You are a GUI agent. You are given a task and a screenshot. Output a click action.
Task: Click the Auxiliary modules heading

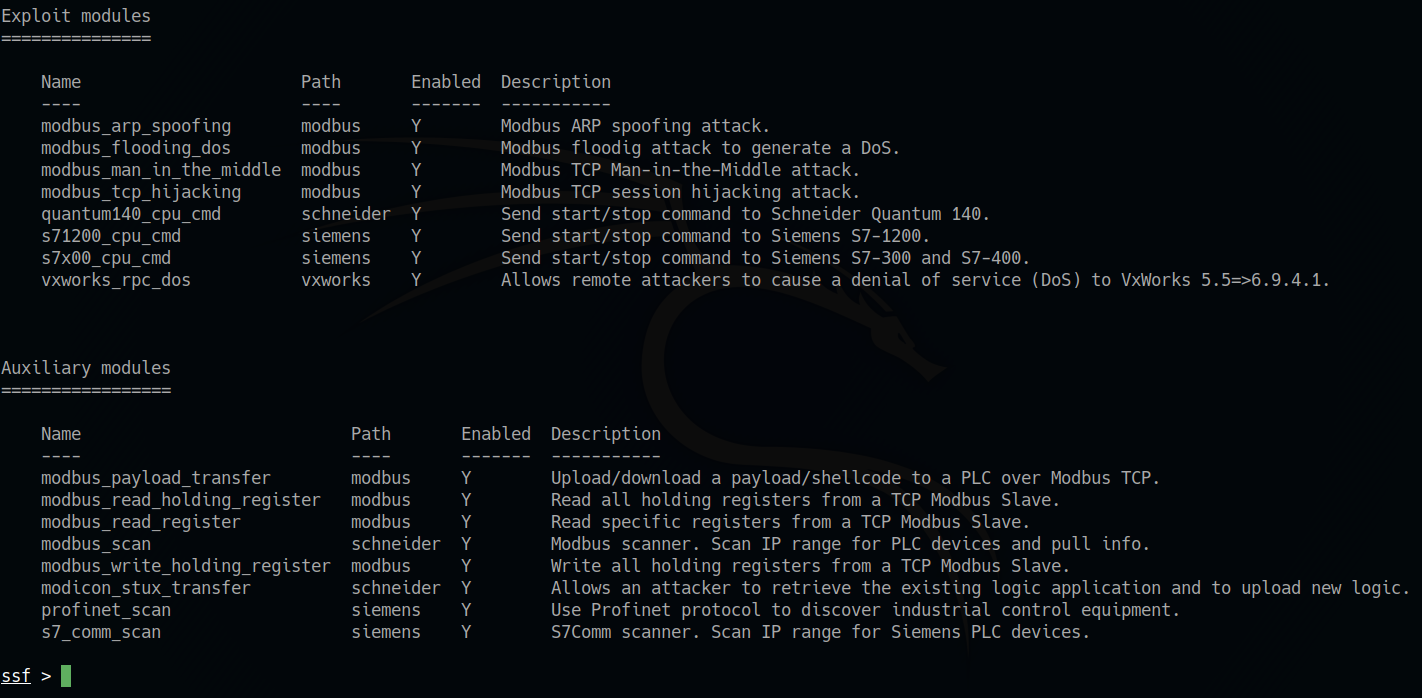point(86,368)
